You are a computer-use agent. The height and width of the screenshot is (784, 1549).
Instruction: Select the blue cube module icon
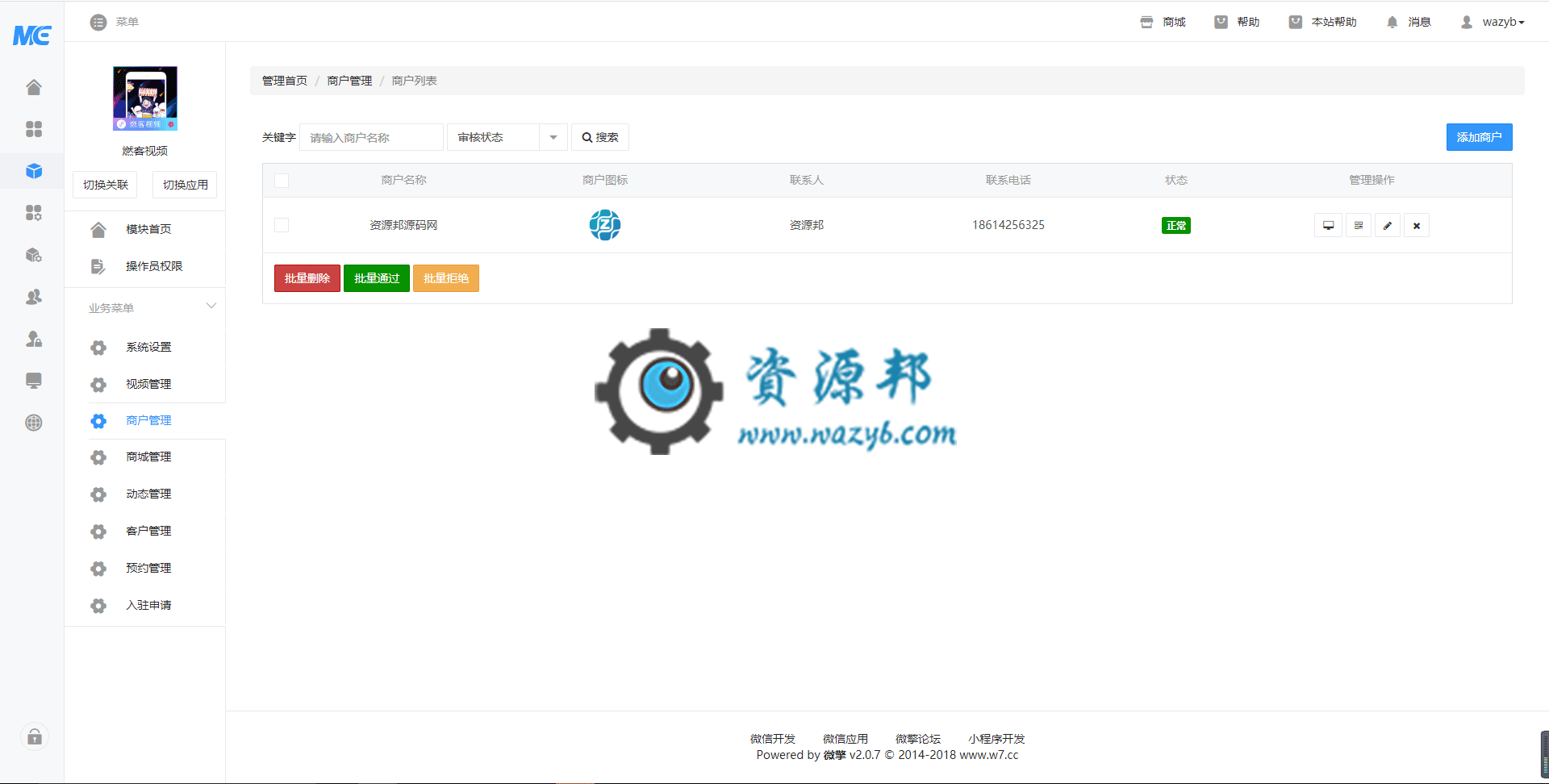click(x=34, y=171)
